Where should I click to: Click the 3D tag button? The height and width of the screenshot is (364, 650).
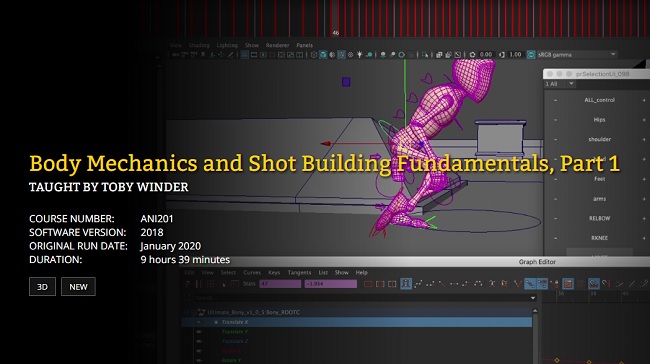click(x=42, y=286)
